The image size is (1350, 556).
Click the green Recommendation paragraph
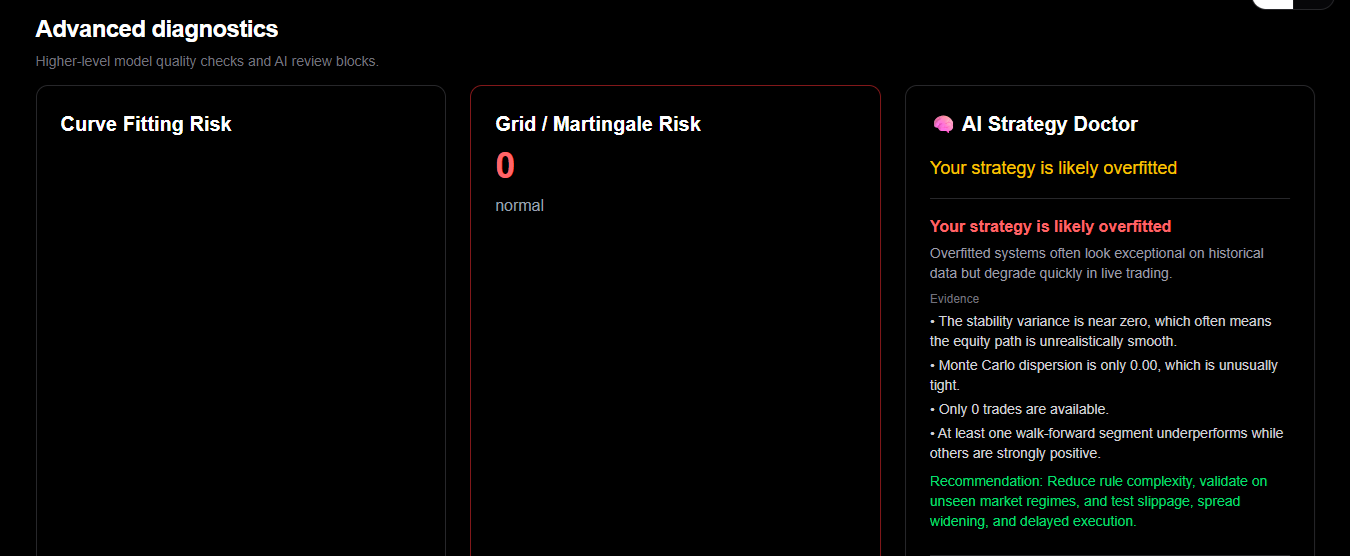click(x=1099, y=501)
